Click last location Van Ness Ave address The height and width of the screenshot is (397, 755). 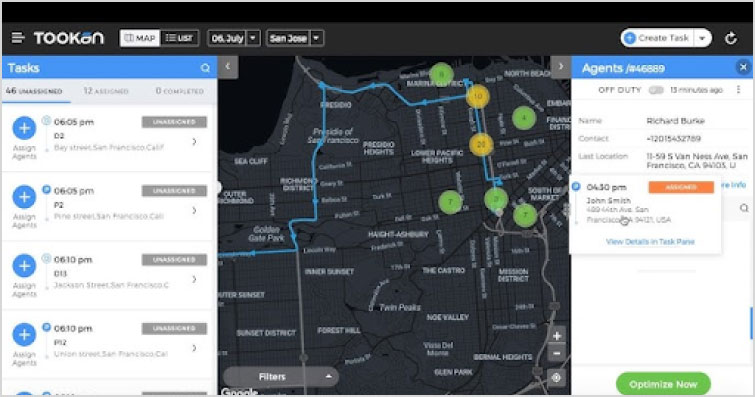696,160
